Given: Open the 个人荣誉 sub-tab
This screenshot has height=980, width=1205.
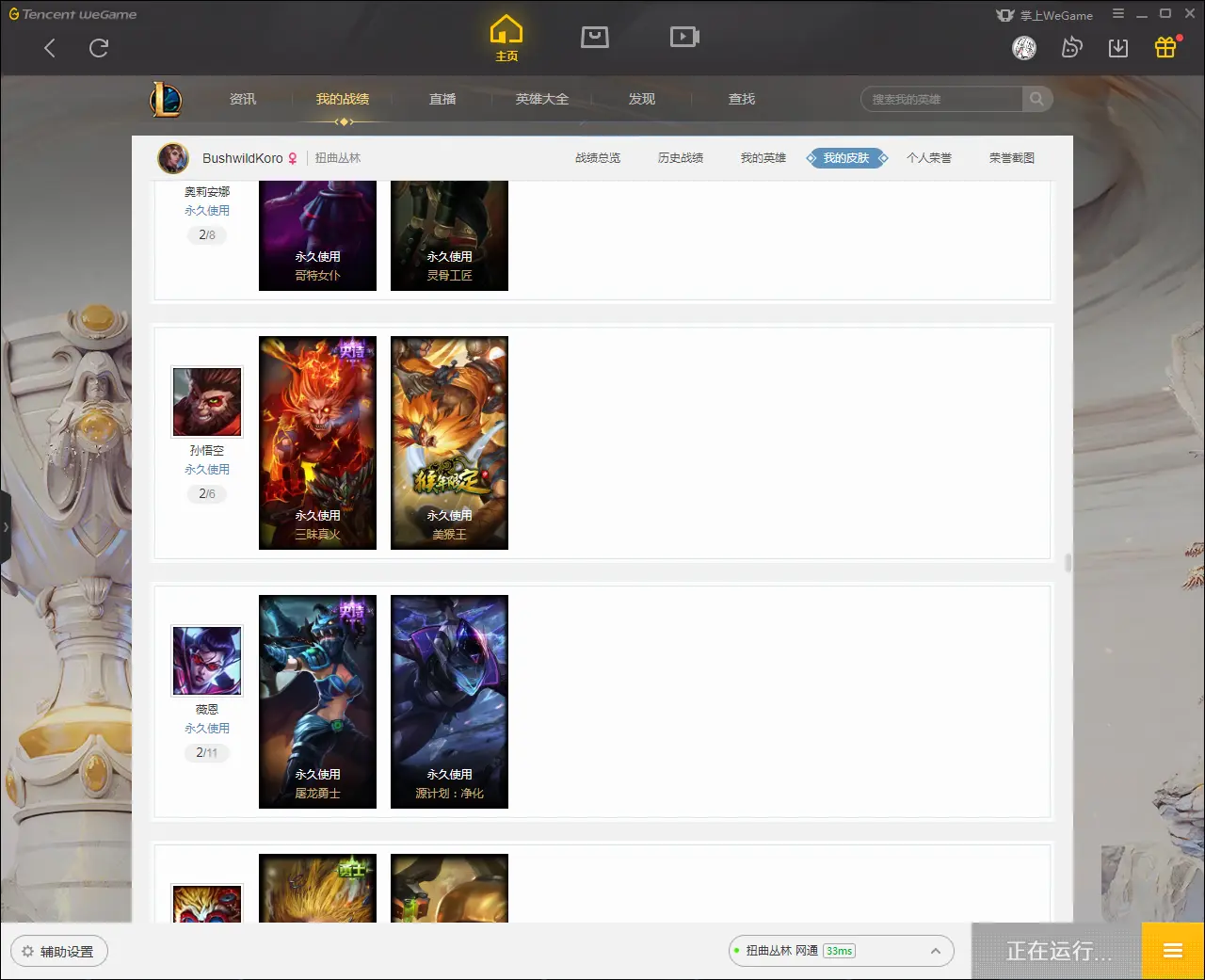Looking at the screenshot, I should click(929, 158).
